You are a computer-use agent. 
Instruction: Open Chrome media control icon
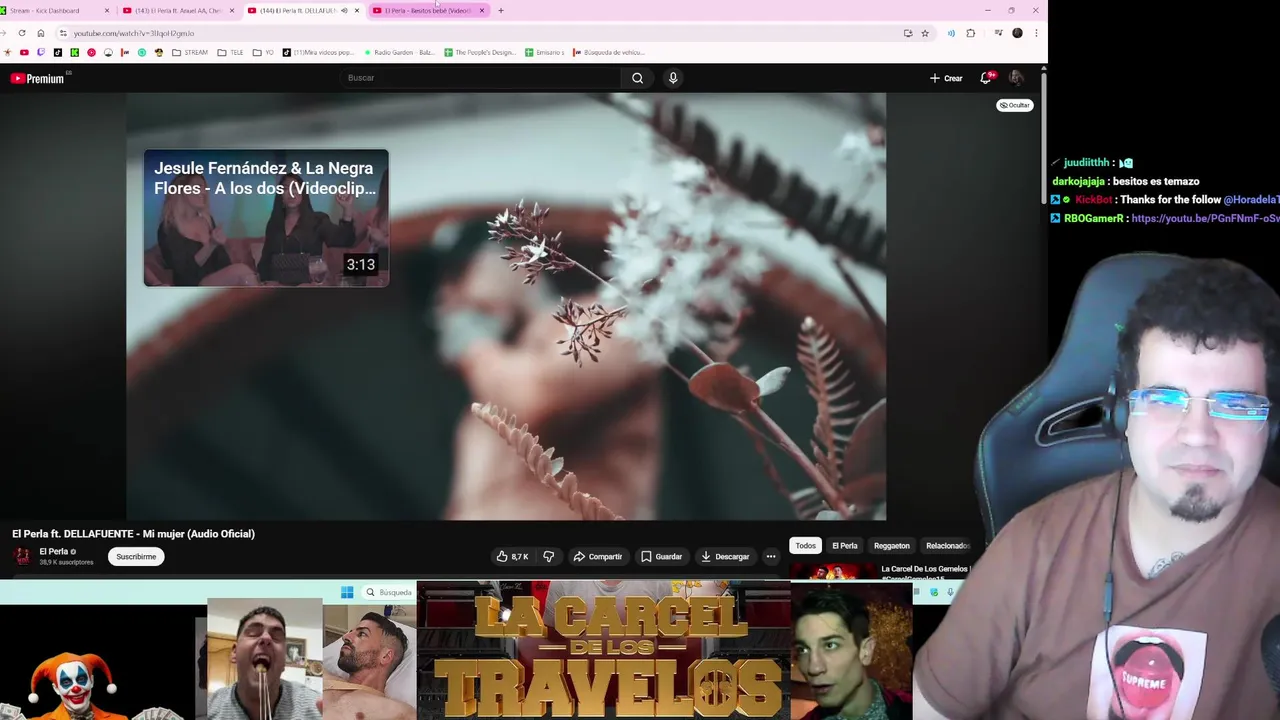998,33
